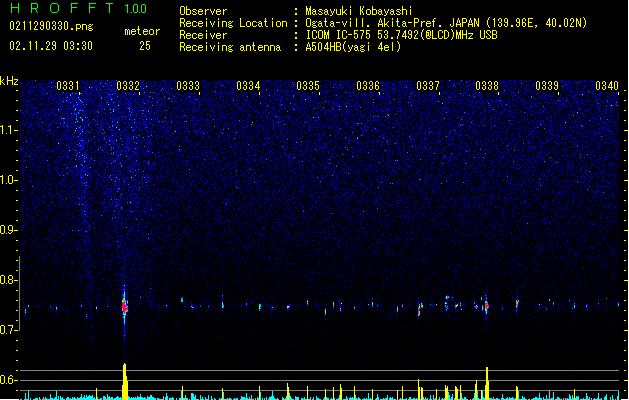This screenshot has height=400, width=629.
Task: Select observer name Masayuki Kobayashi
Action: [359, 11]
